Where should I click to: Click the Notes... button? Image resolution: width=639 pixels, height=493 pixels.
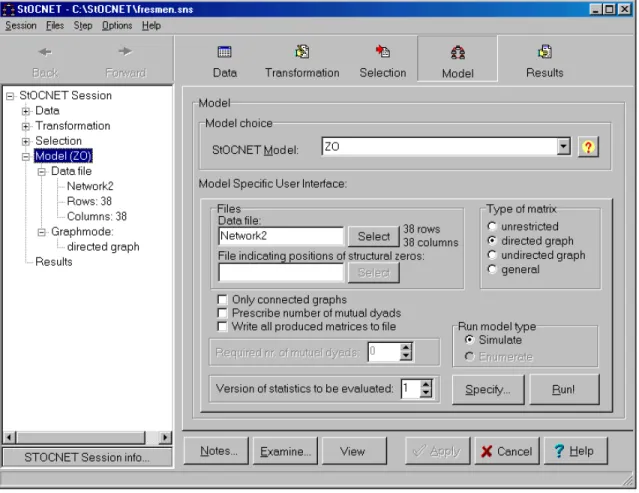216,451
